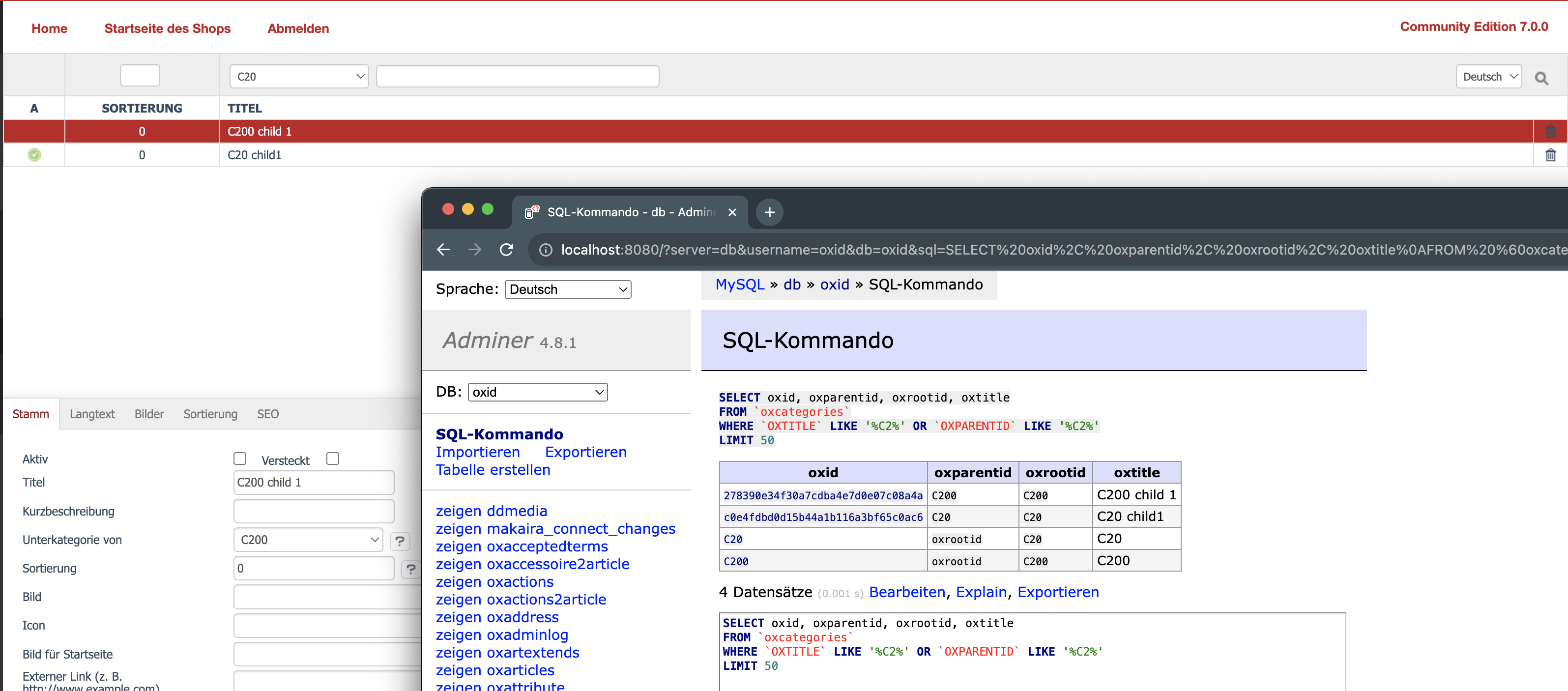This screenshot has width=1568, height=691.
Task: Go back in the browser
Action: pyautogui.click(x=443, y=250)
